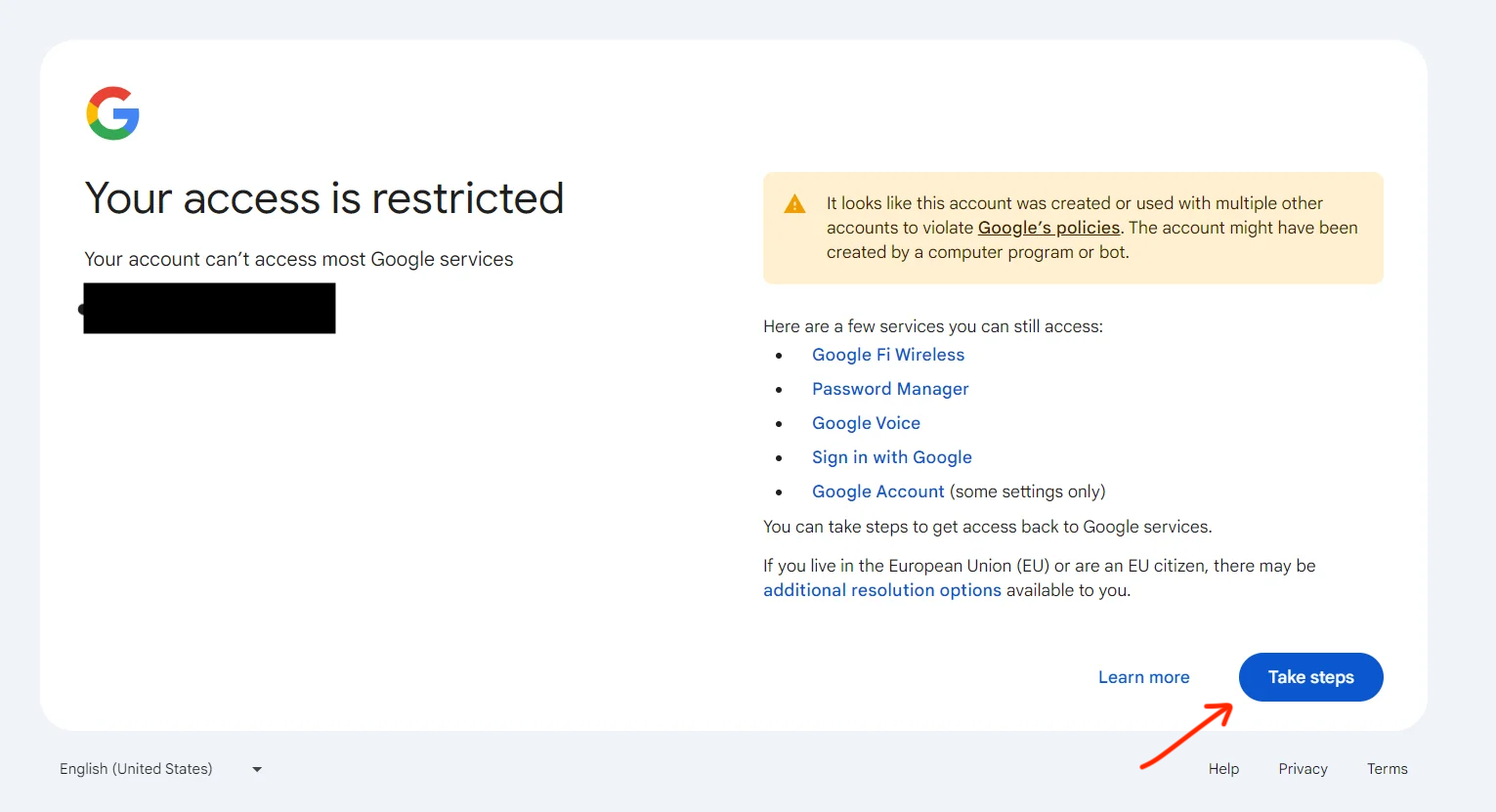Screen dimensions: 1496x812
Task: Click the red arrow annotation
Action: pyautogui.click(x=1186, y=736)
